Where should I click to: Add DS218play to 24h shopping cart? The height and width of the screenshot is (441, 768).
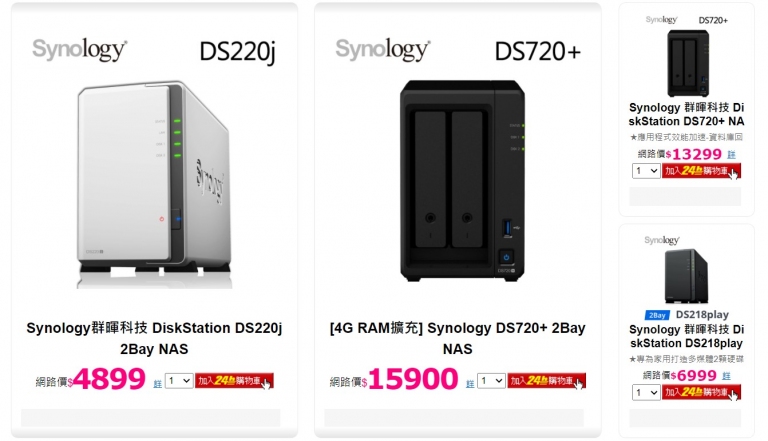[701, 392]
